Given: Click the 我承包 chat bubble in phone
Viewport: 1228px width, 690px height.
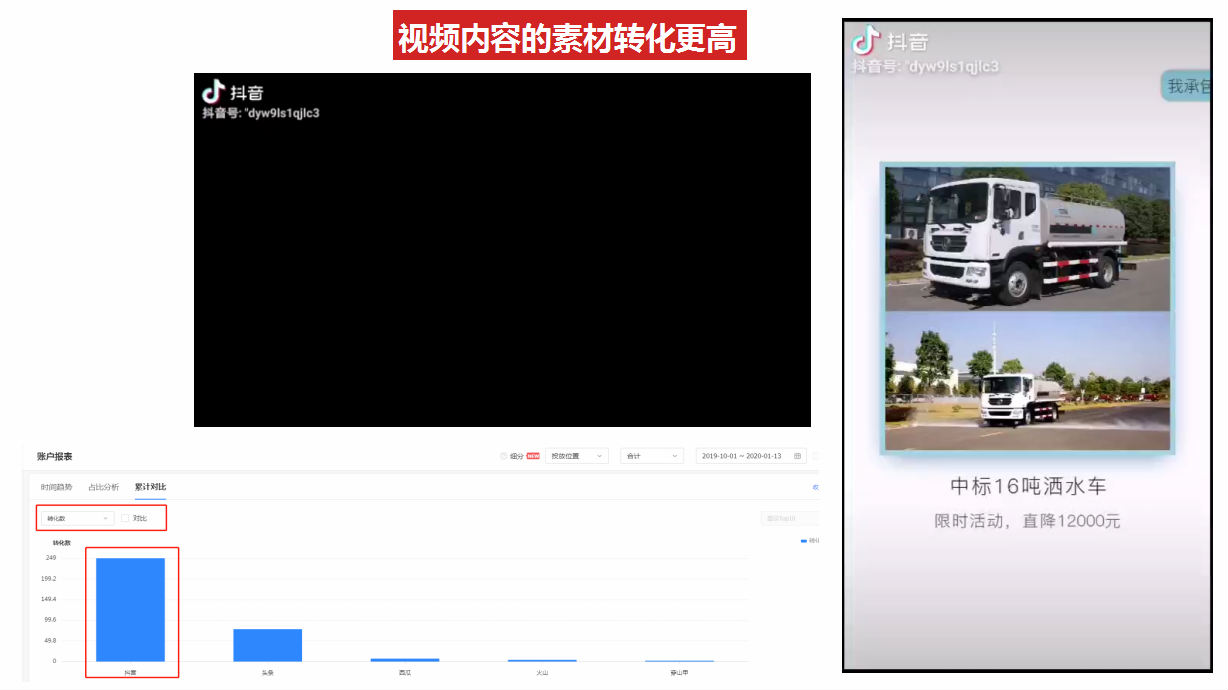Looking at the screenshot, I should tap(1186, 86).
